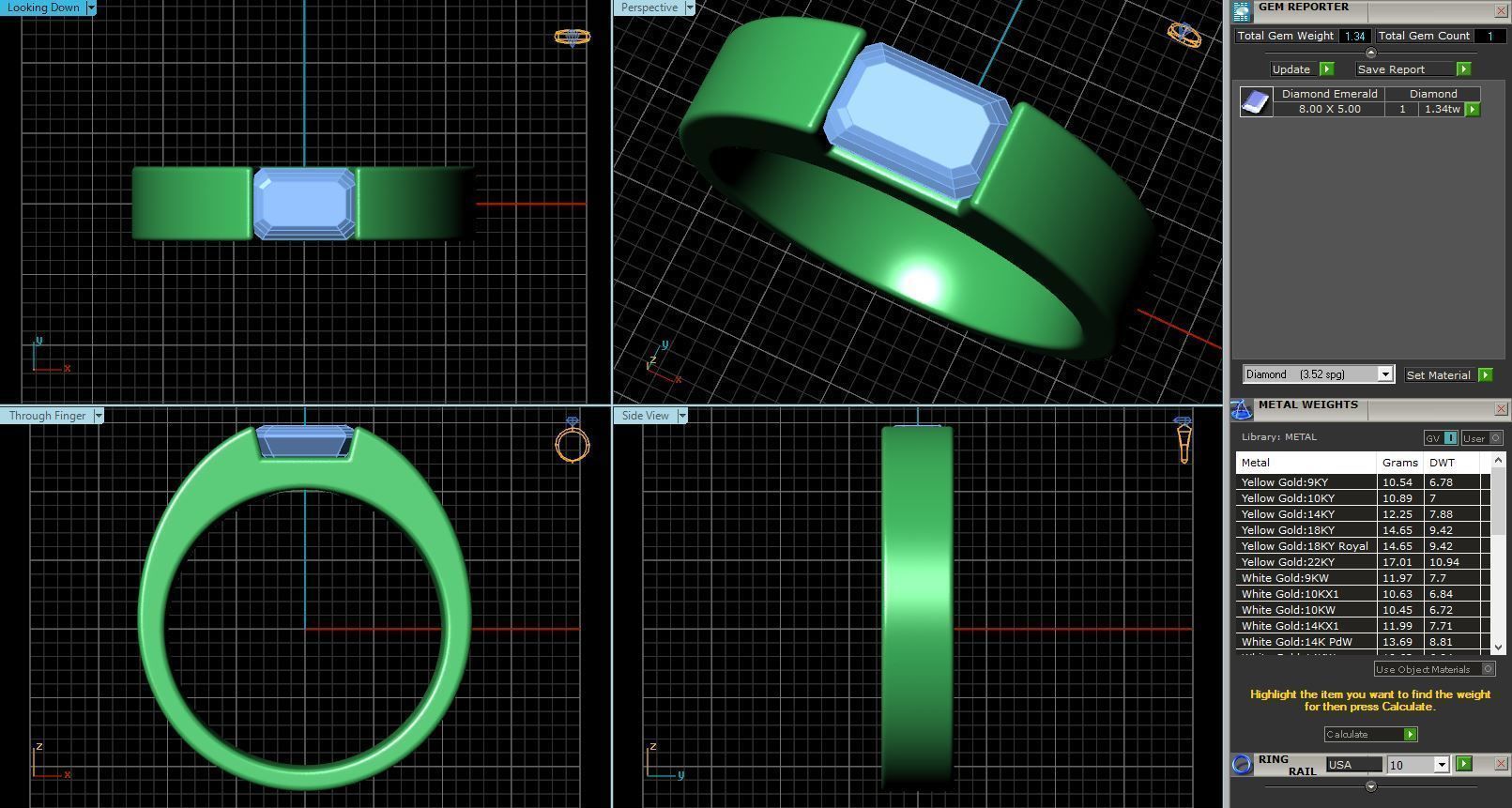Open the Diamond (3.52 spg) material dropdown

coord(1384,374)
